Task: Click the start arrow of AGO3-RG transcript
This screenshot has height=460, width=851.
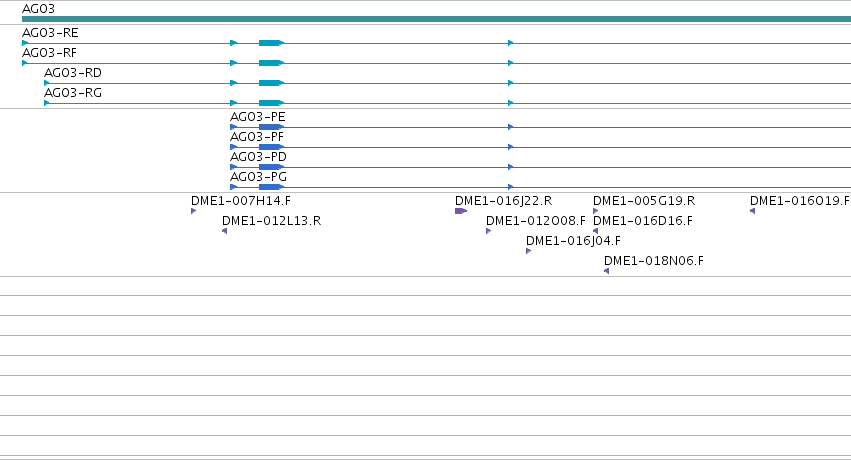Action: 47,103
